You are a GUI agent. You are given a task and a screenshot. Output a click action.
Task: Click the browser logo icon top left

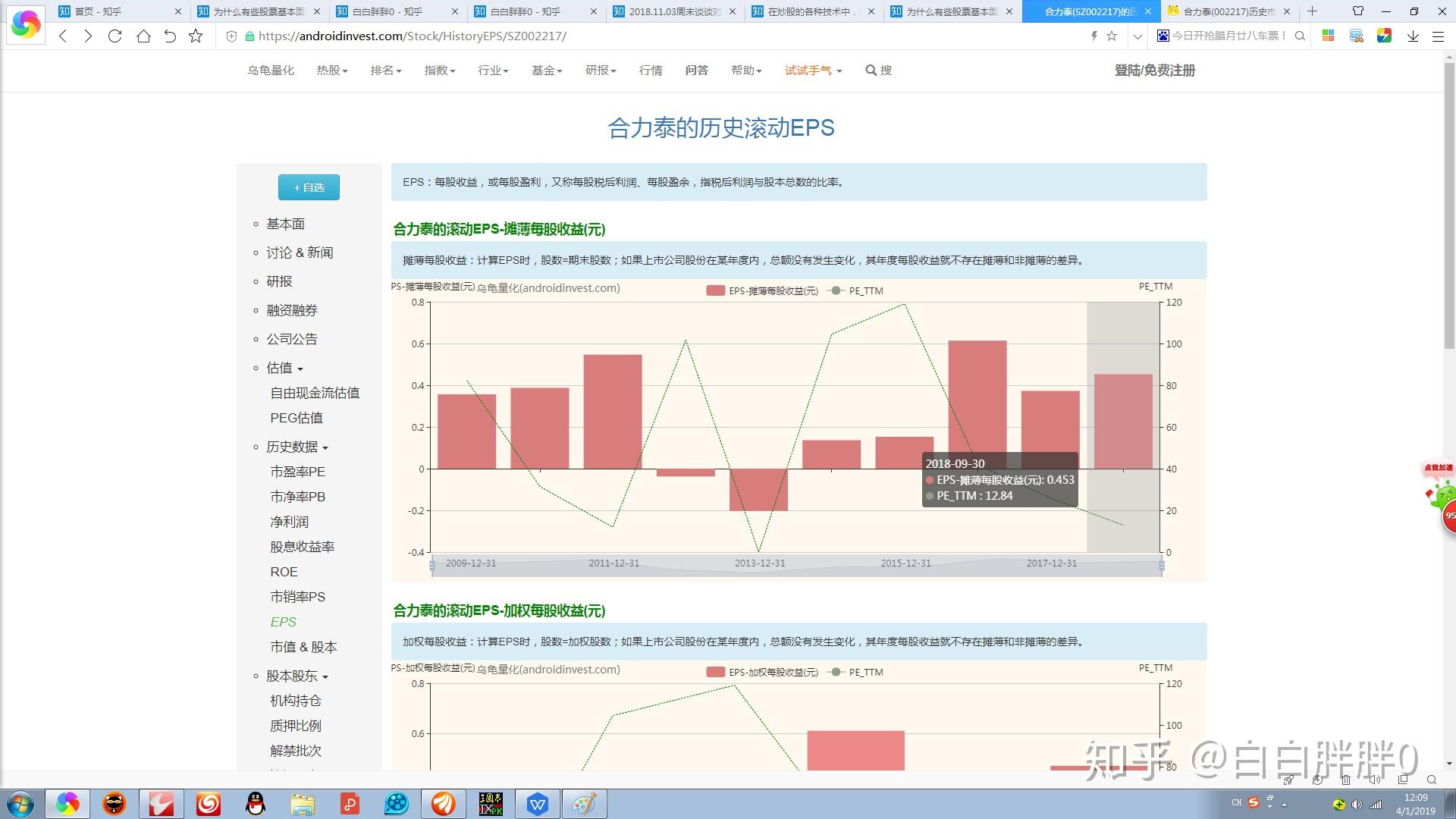[x=26, y=24]
